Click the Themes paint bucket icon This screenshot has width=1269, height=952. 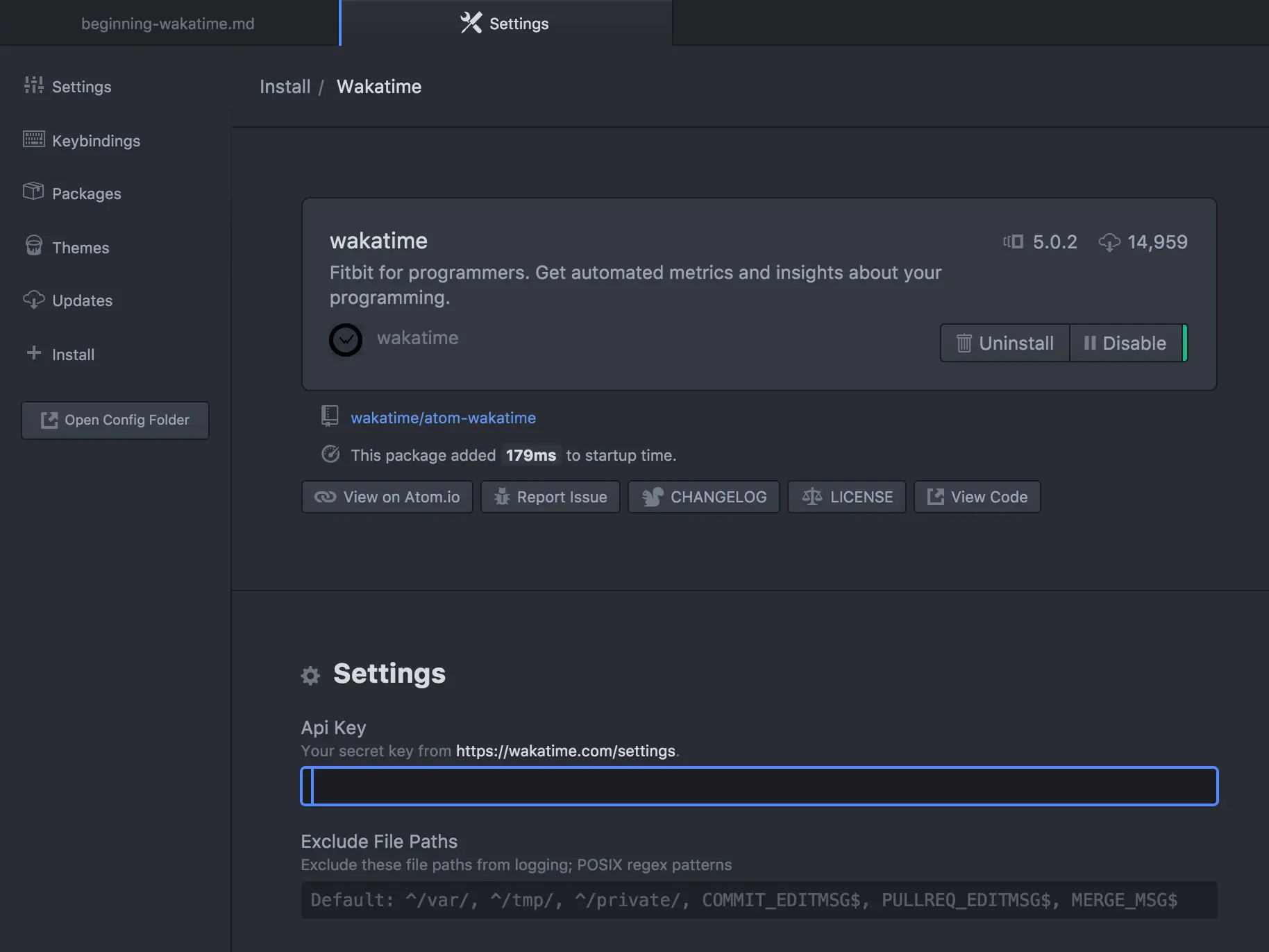tap(33, 246)
